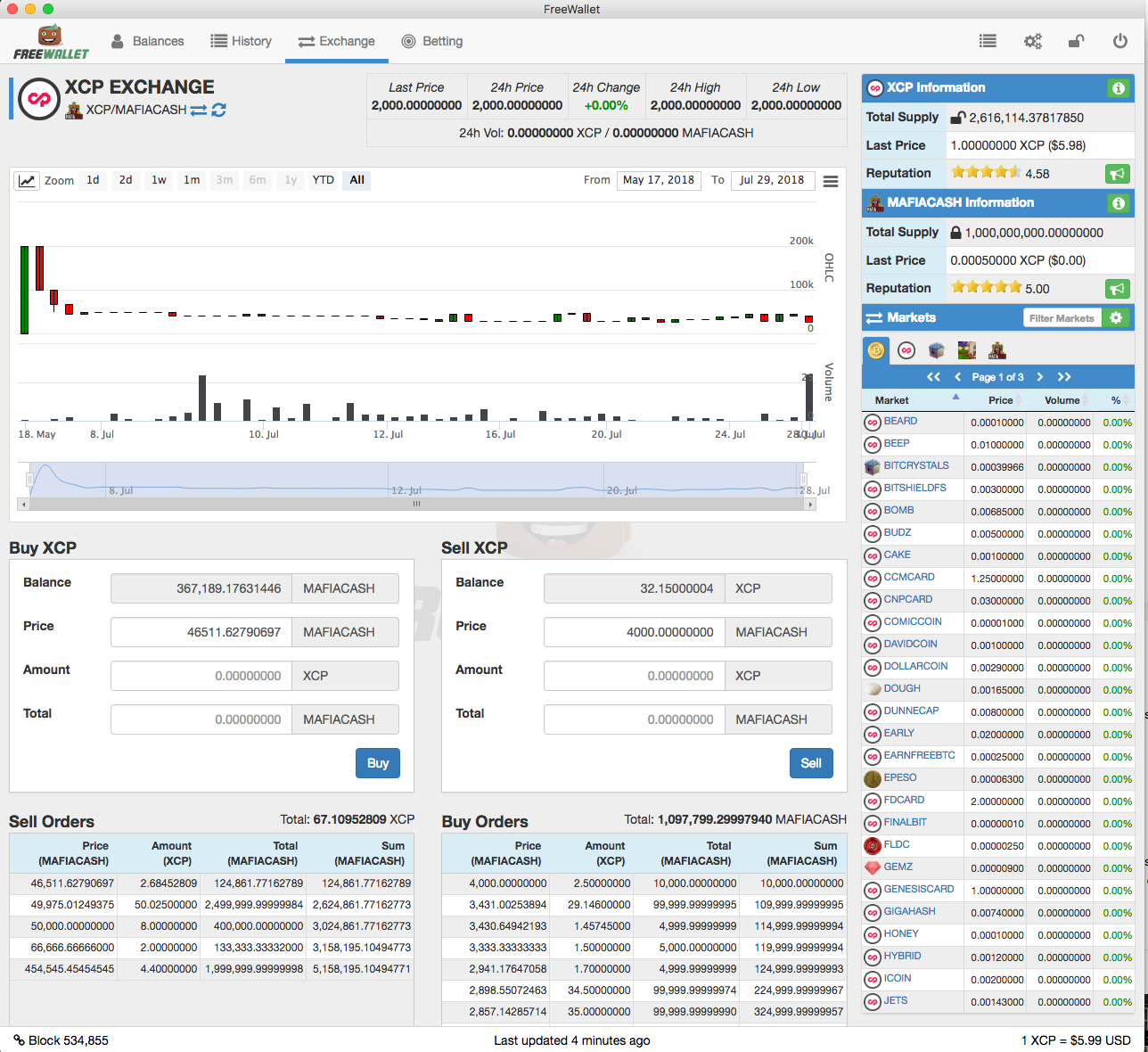Click MAFIACASH reputation megaphone icon

click(x=1118, y=289)
